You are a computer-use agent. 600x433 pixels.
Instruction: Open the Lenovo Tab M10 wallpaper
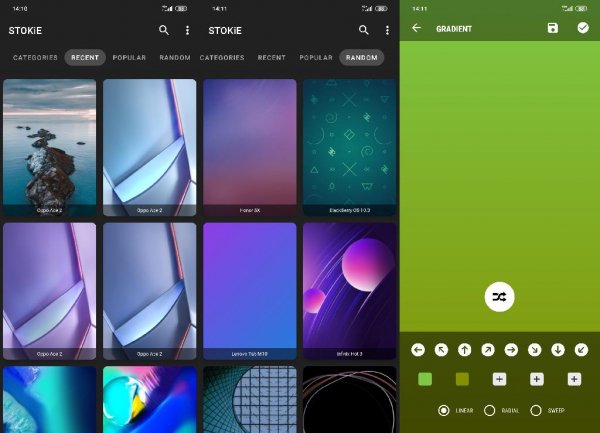click(x=250, y=291)
